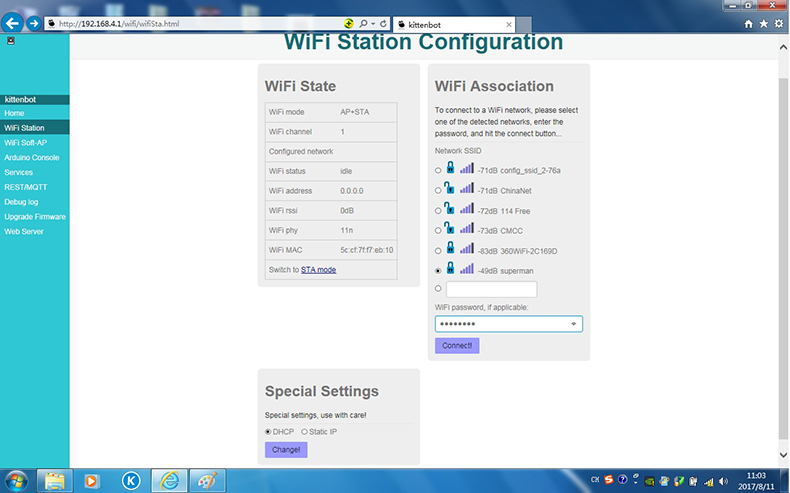Follow the STA mode link
Screen dimensions: 790x493
point(318,270)
